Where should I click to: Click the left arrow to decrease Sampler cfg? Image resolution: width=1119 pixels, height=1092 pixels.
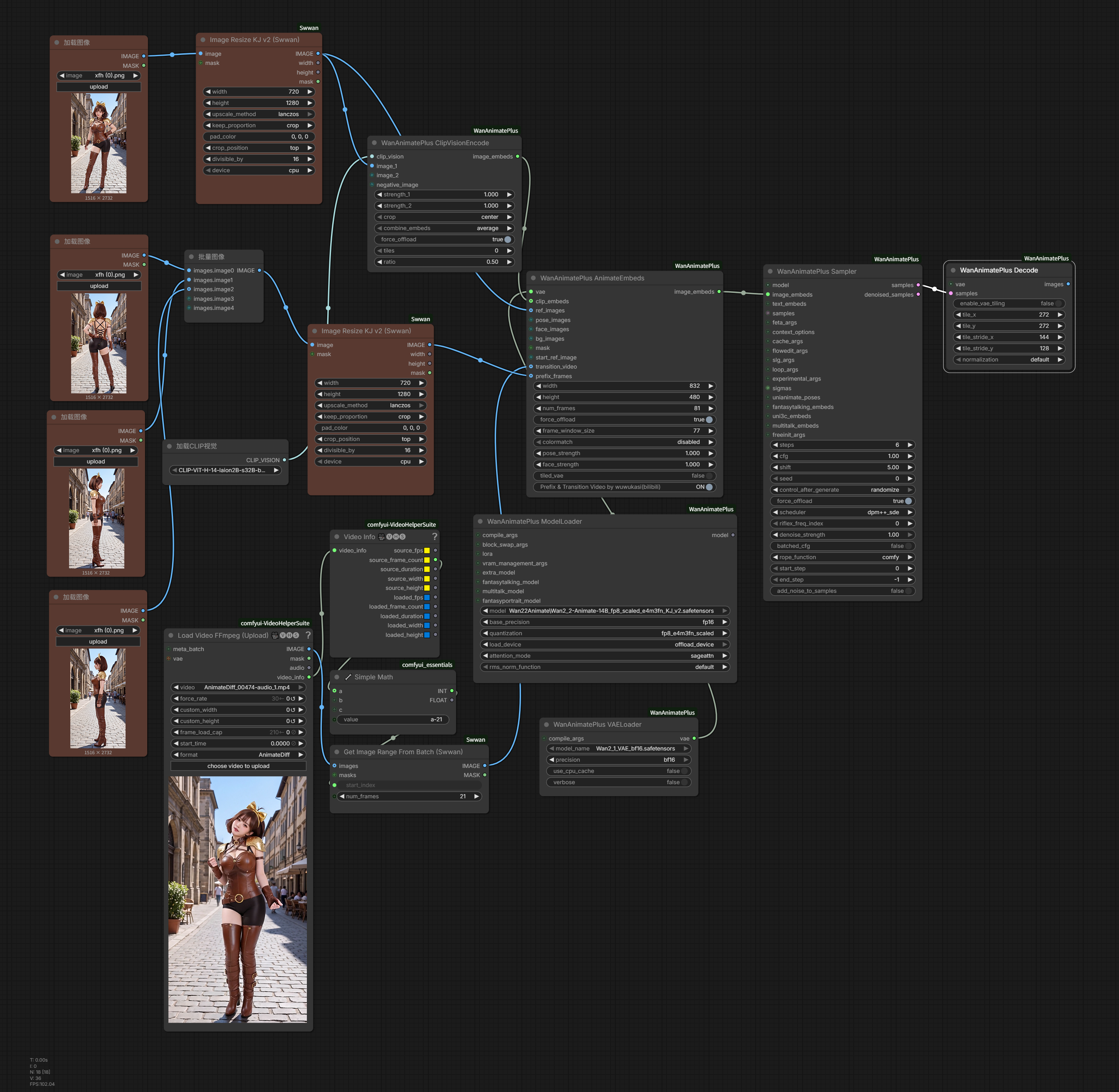pos(775,456)
